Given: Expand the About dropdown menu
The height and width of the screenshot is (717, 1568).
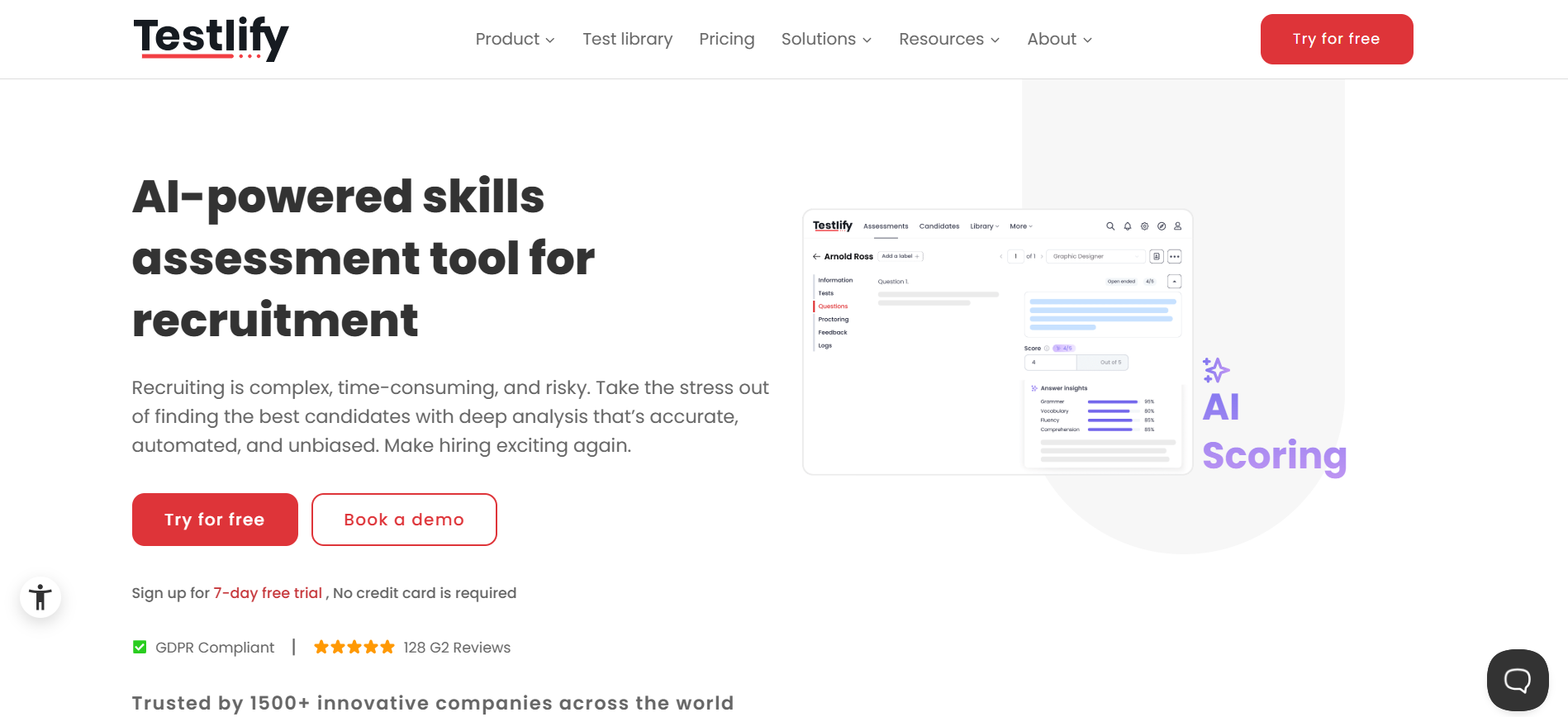Looking at the screenshot, I should 1059,39.
